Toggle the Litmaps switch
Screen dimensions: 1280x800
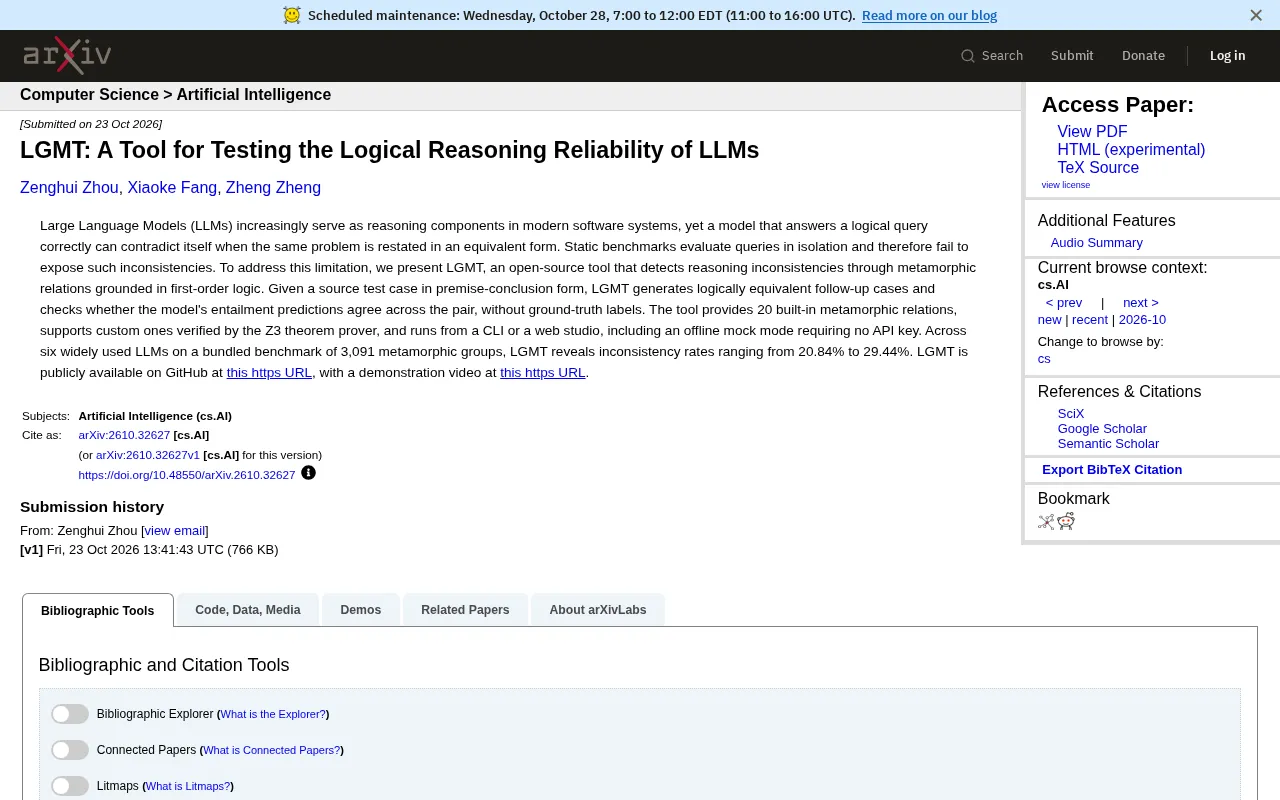[70, 786]
